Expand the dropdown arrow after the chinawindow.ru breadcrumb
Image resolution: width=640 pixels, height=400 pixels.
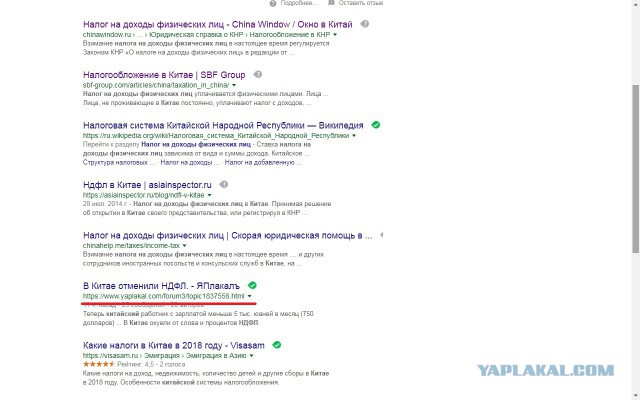pyautogui.click(x=335, y=35)
